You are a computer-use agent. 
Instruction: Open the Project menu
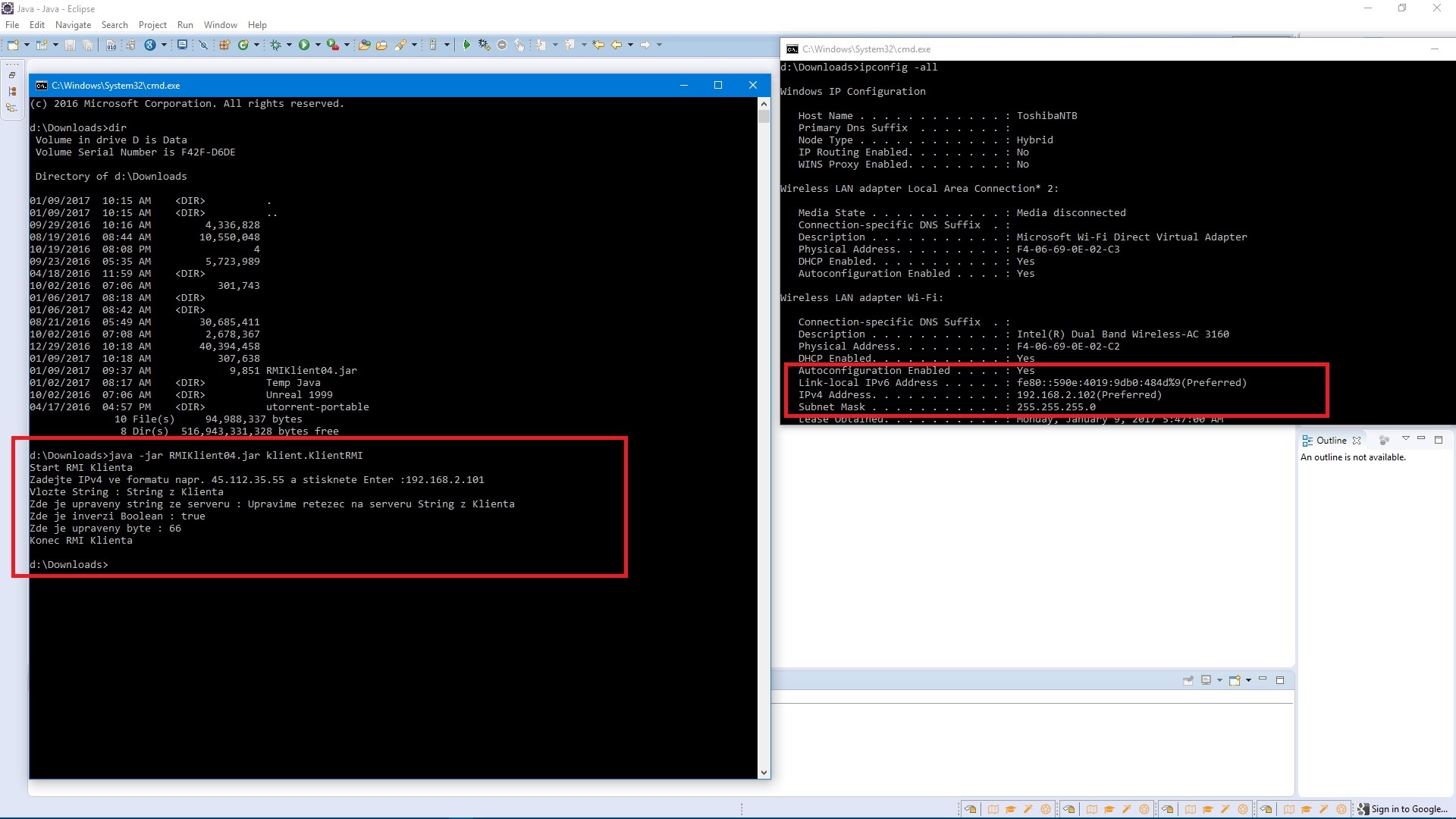(152, 25)
